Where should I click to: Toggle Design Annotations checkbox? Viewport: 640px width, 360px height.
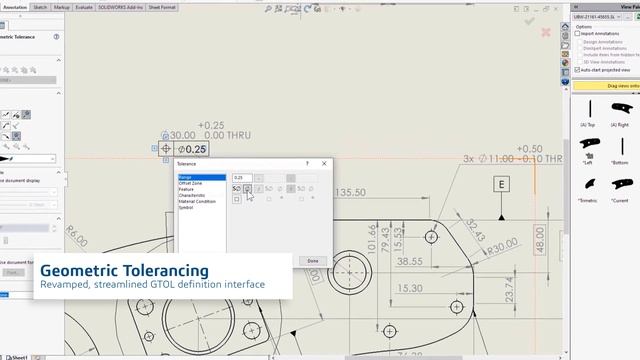(580, 42)
